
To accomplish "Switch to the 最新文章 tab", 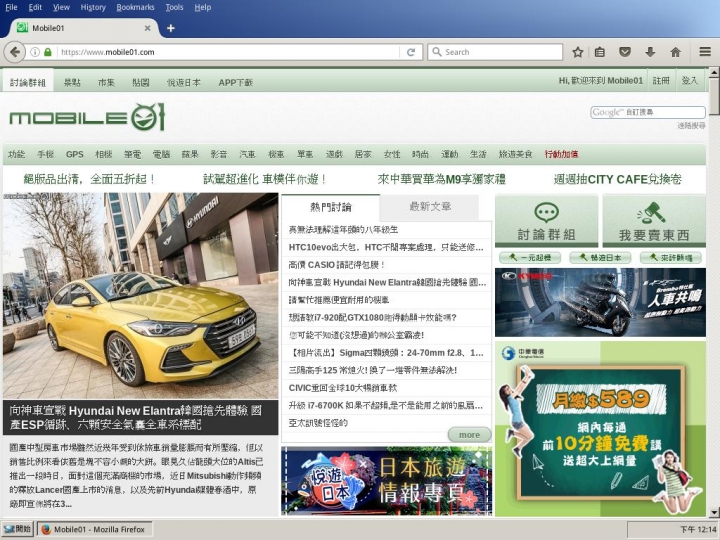I will 430,207.
